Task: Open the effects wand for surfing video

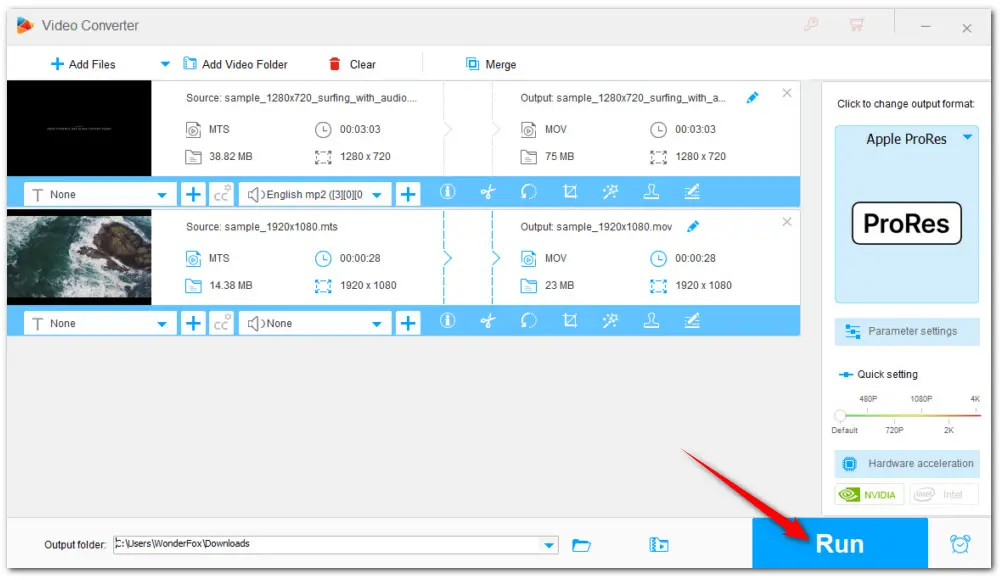Action: (610, 192)
